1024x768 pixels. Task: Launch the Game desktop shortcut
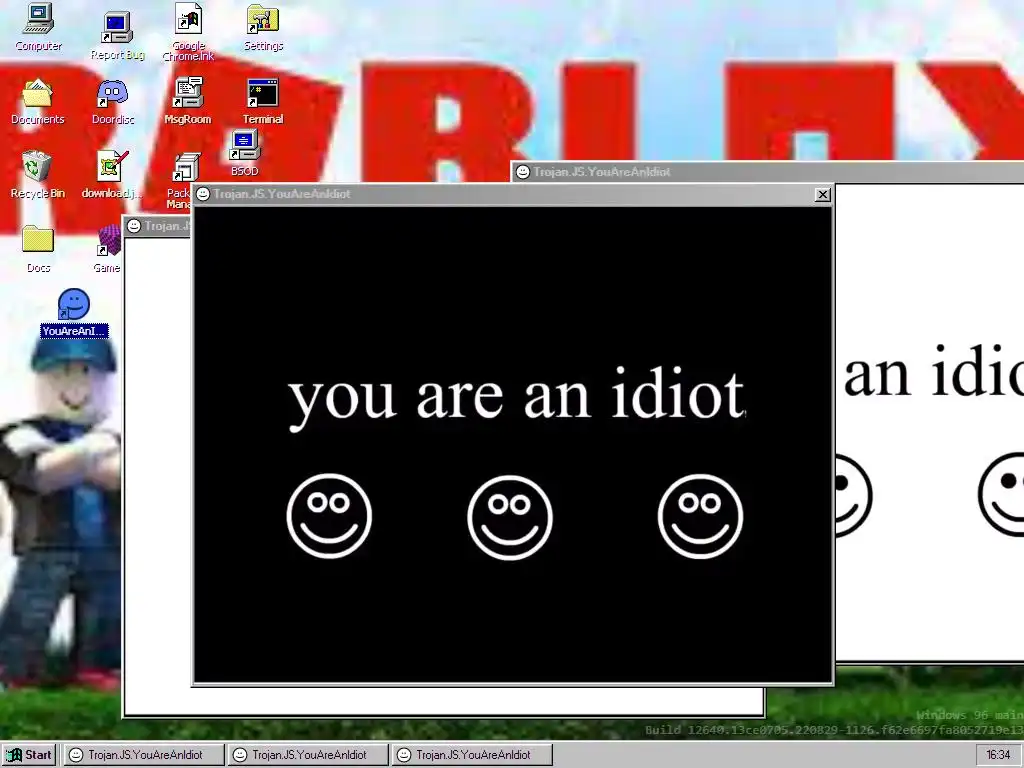[108, 249]
